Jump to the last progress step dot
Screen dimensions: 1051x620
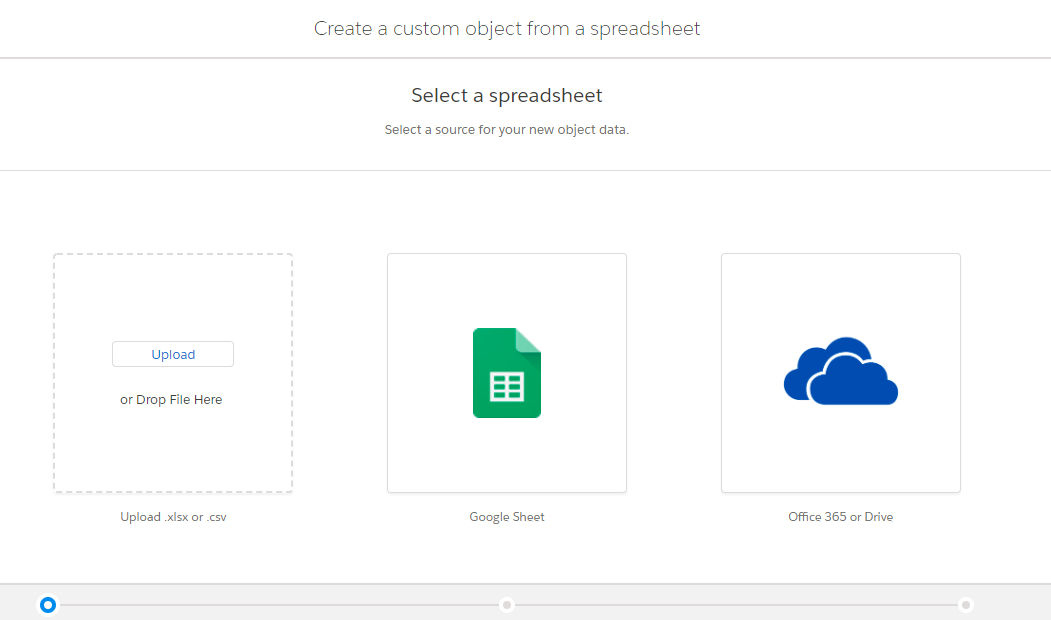(966, 605)
